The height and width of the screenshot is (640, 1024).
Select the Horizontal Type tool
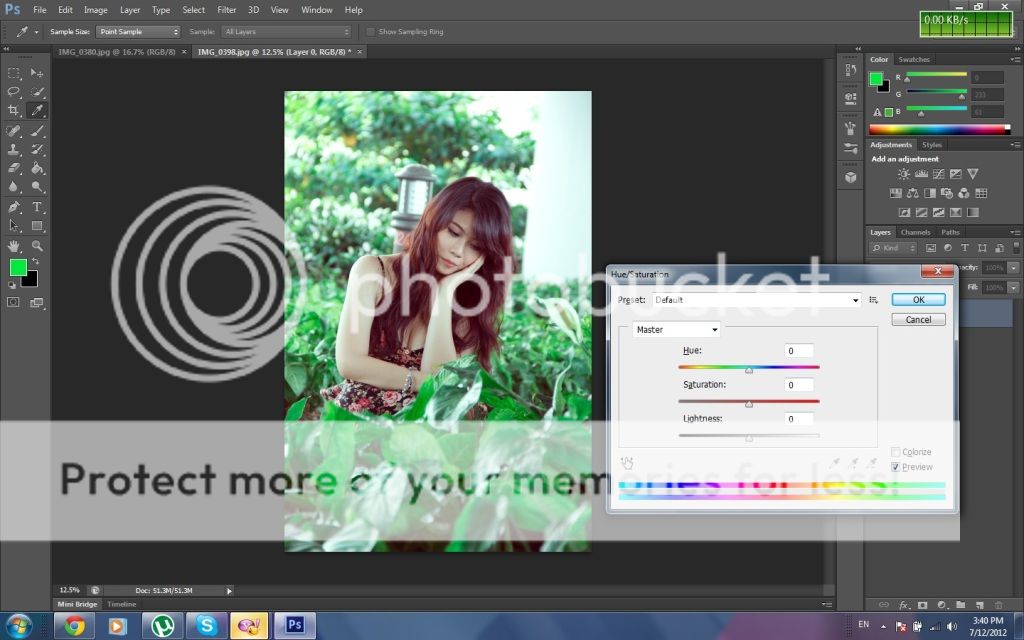coord(37,207)
